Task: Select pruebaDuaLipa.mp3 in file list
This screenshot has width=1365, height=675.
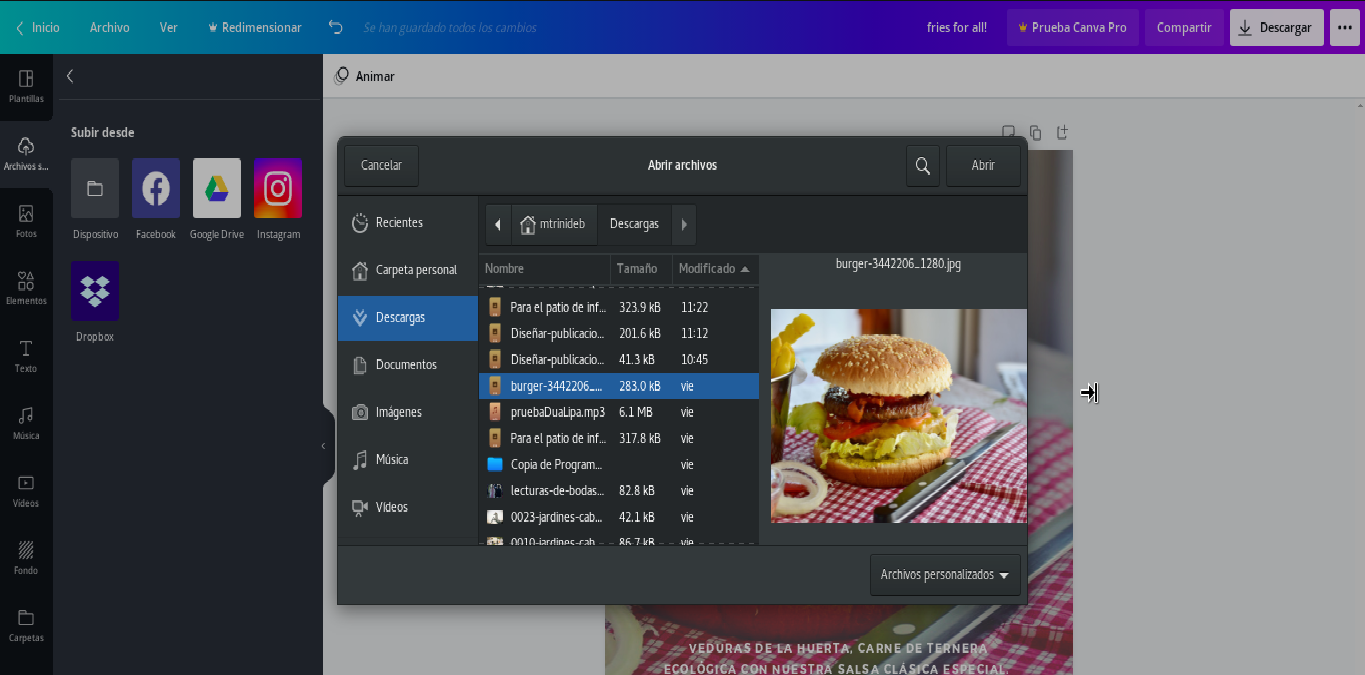Action: coord(557,412)
